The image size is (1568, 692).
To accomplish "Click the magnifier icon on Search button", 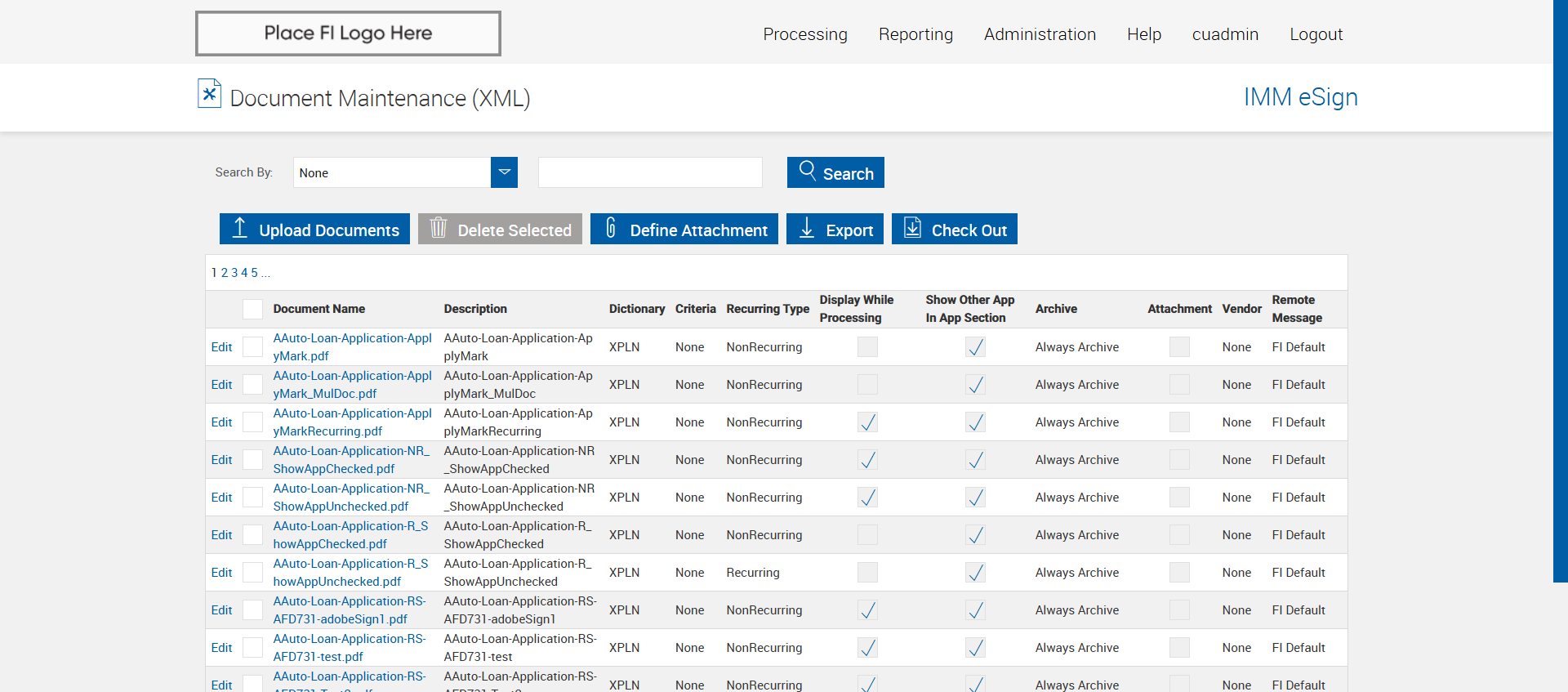I will (807, 171).
